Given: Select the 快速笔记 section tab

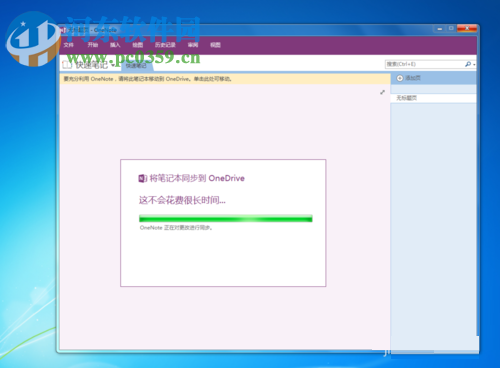Looking at the screenshot, I should click(x=136, y=65).
